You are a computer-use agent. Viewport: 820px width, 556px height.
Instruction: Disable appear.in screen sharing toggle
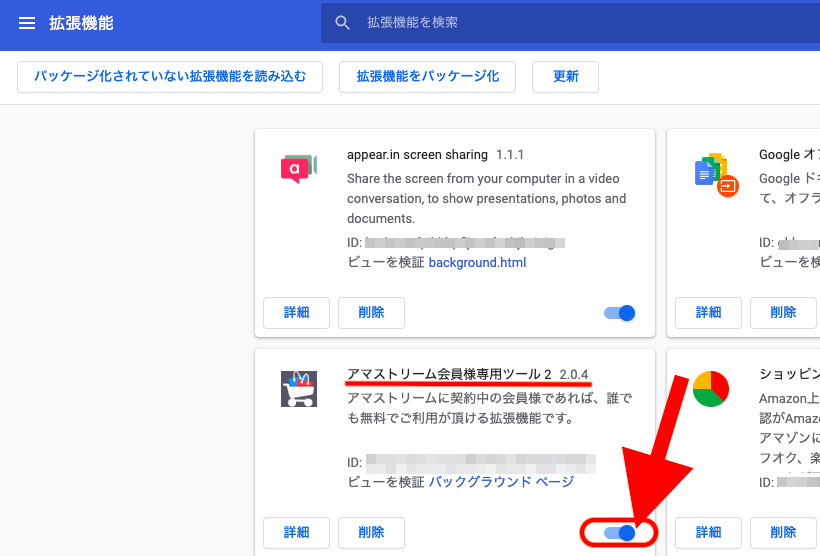[x=620, y=313]
